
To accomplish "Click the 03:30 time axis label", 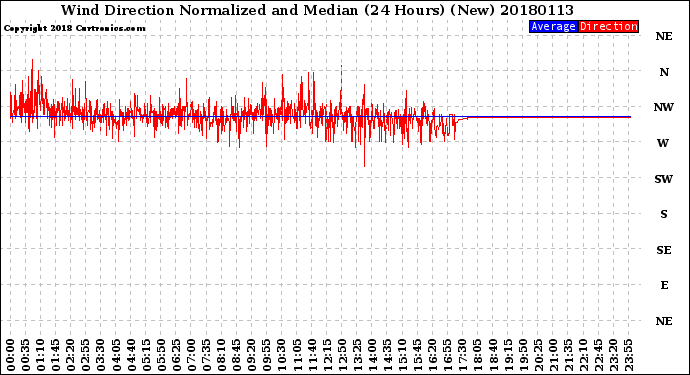I will (101, 355).
